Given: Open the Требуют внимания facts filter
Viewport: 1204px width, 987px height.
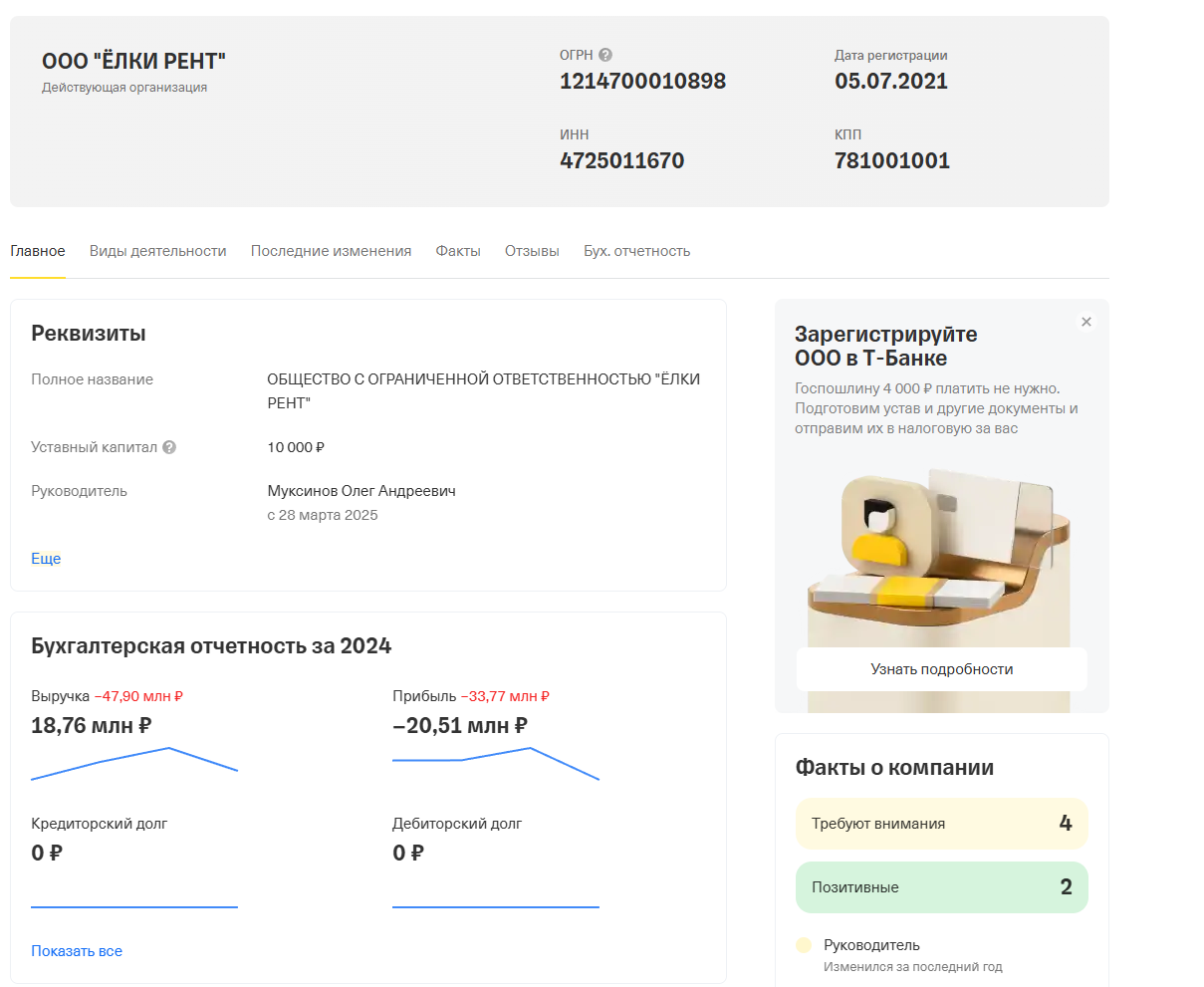Looking at the screenshot, I should [941, 824].
